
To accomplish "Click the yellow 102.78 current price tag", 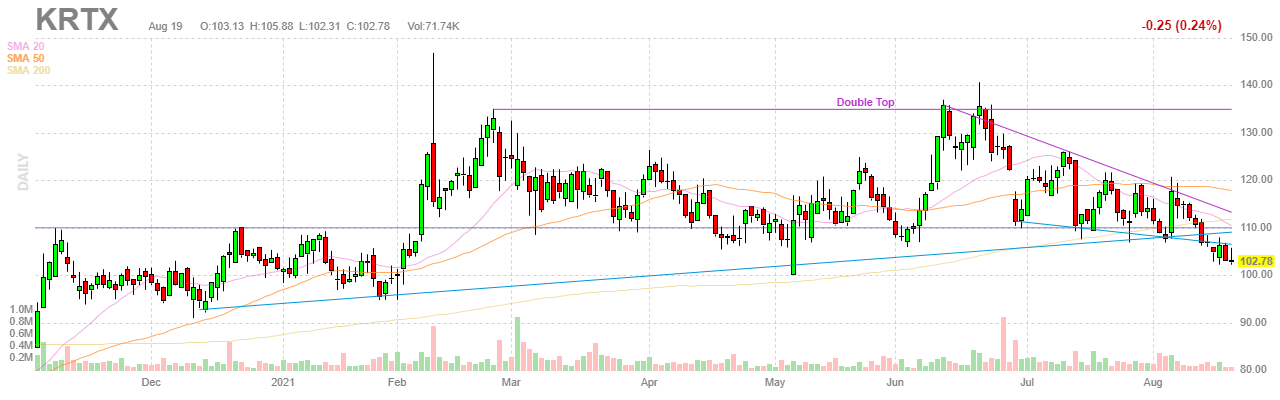I will coord(1257,261).
